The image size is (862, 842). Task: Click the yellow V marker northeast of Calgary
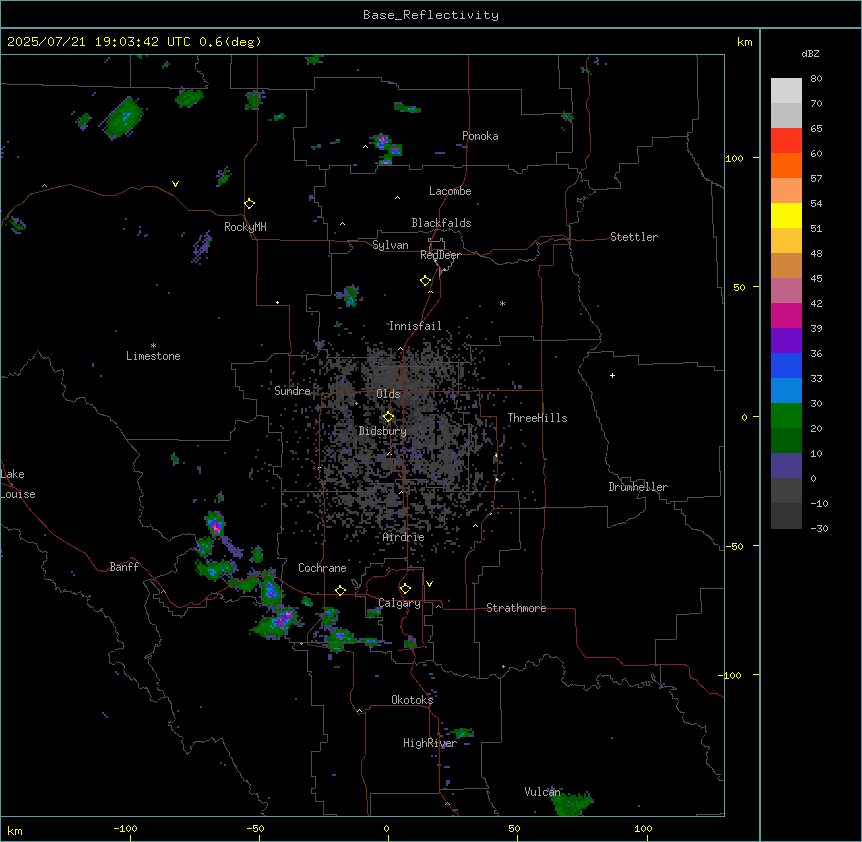[429, 584]
